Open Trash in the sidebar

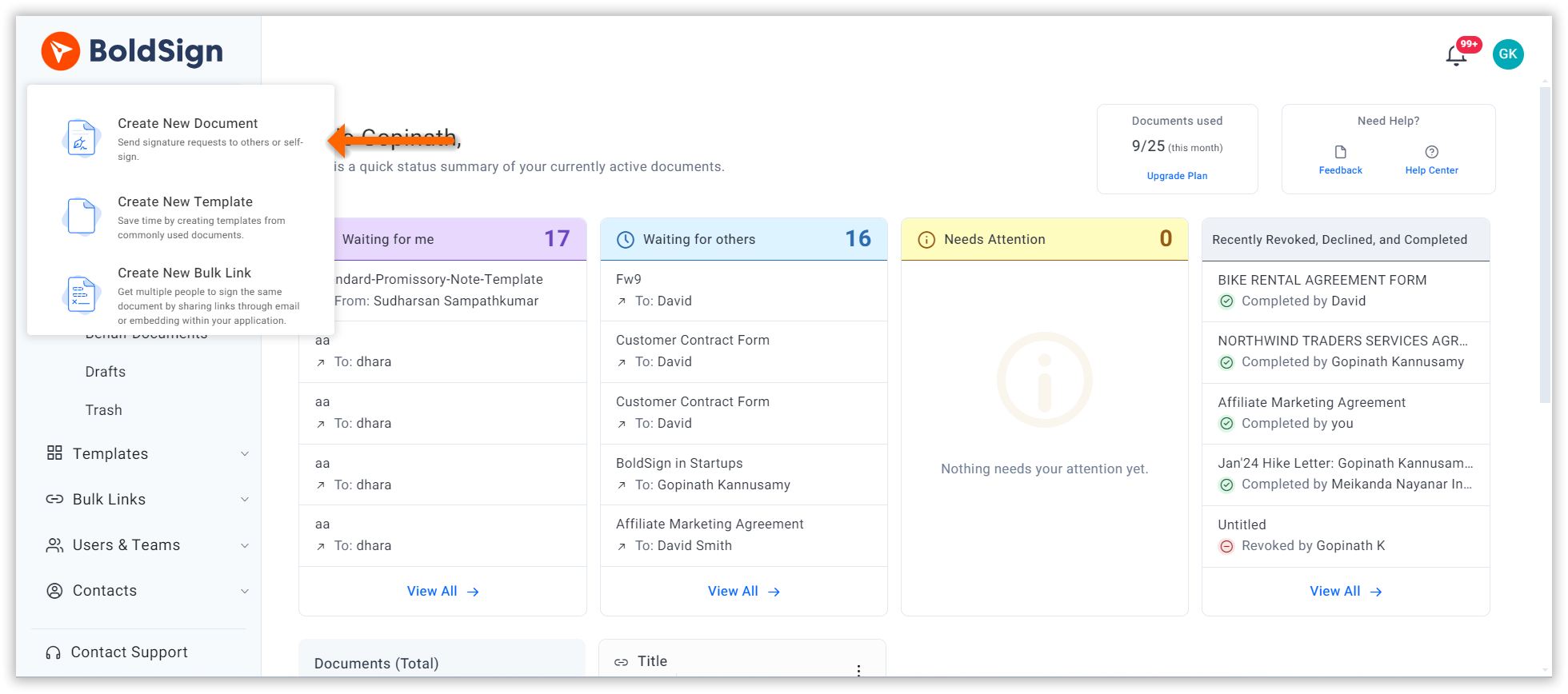point(104,410)
